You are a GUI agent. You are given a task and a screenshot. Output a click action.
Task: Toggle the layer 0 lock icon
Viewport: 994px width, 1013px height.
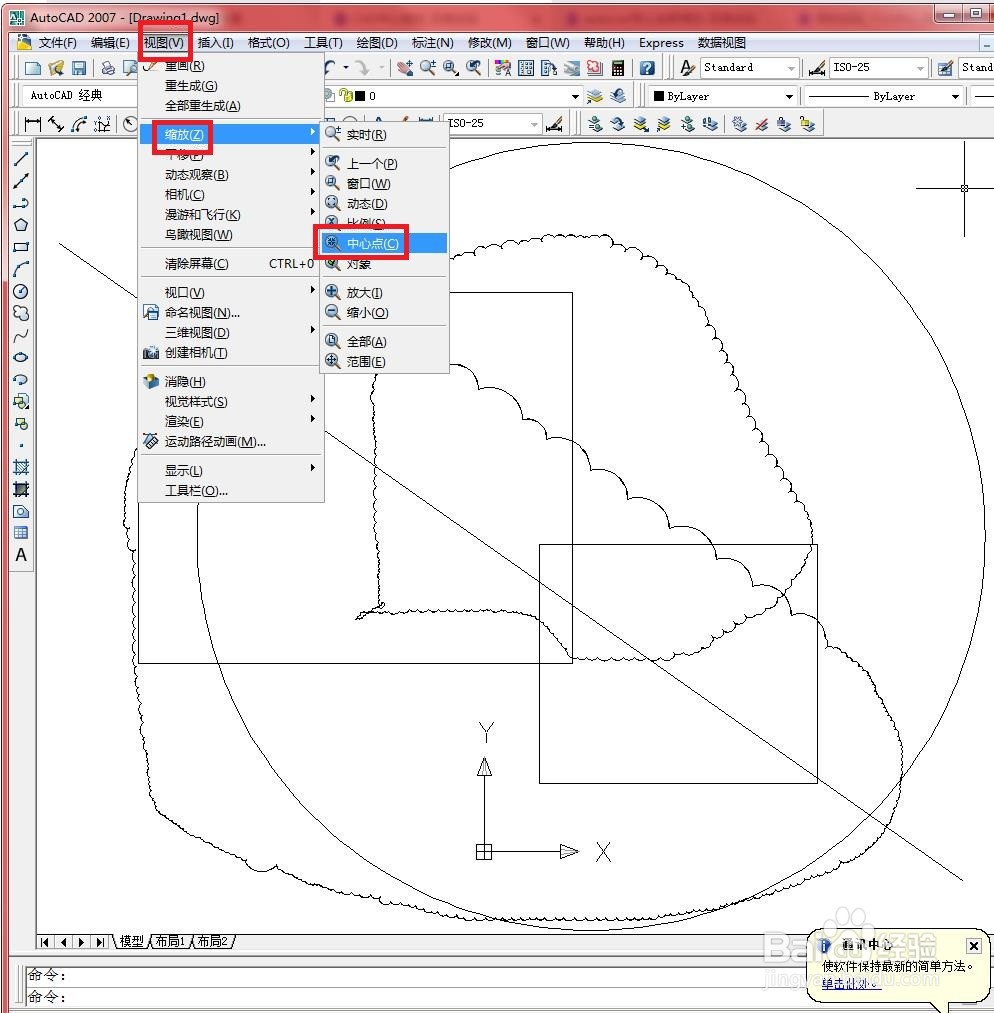[347, 96]
